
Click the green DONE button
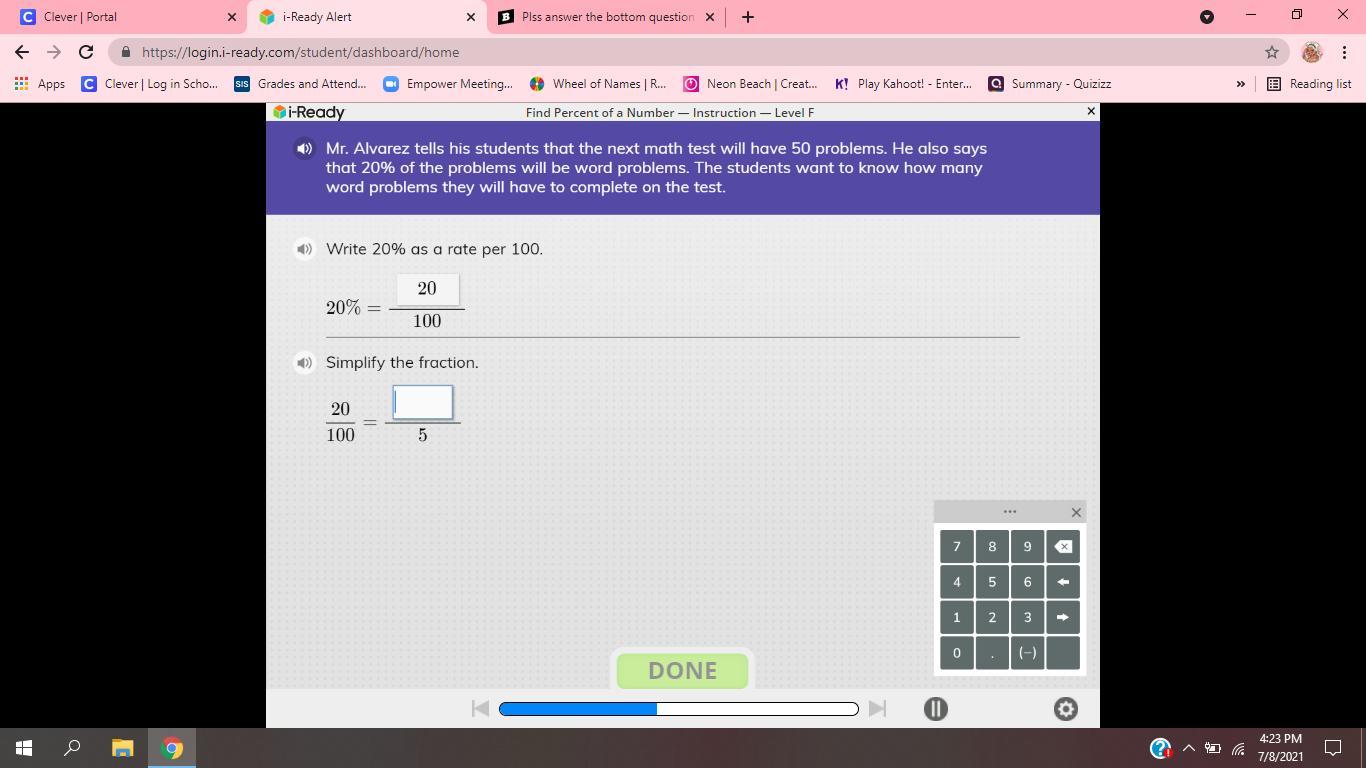click(682, 670)
